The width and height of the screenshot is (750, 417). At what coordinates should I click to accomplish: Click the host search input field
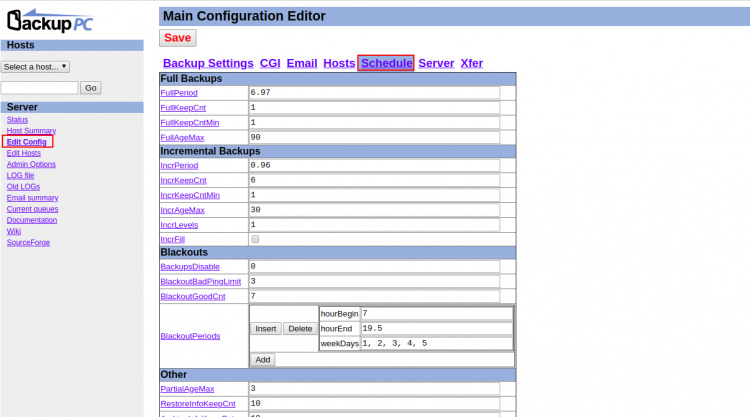(39, 88)
